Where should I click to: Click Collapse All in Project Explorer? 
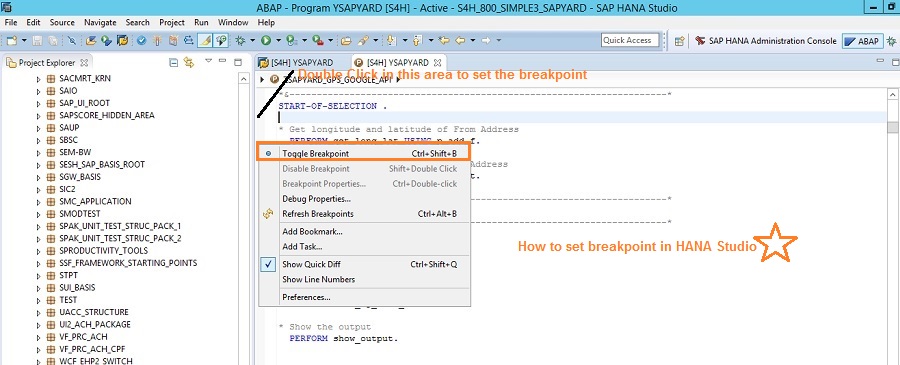[x=173, y=63]
